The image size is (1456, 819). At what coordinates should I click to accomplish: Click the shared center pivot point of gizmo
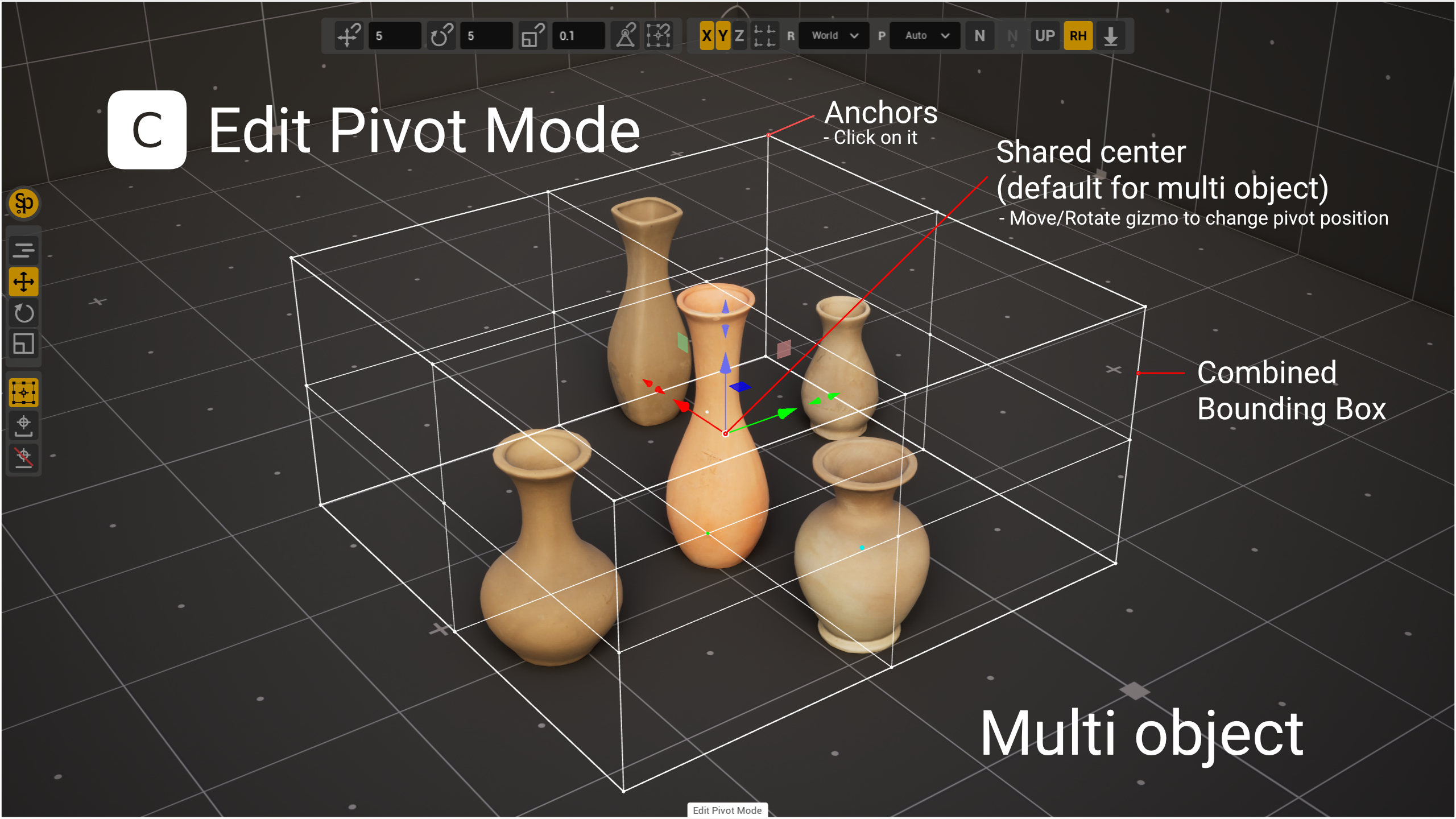[726, 434]
